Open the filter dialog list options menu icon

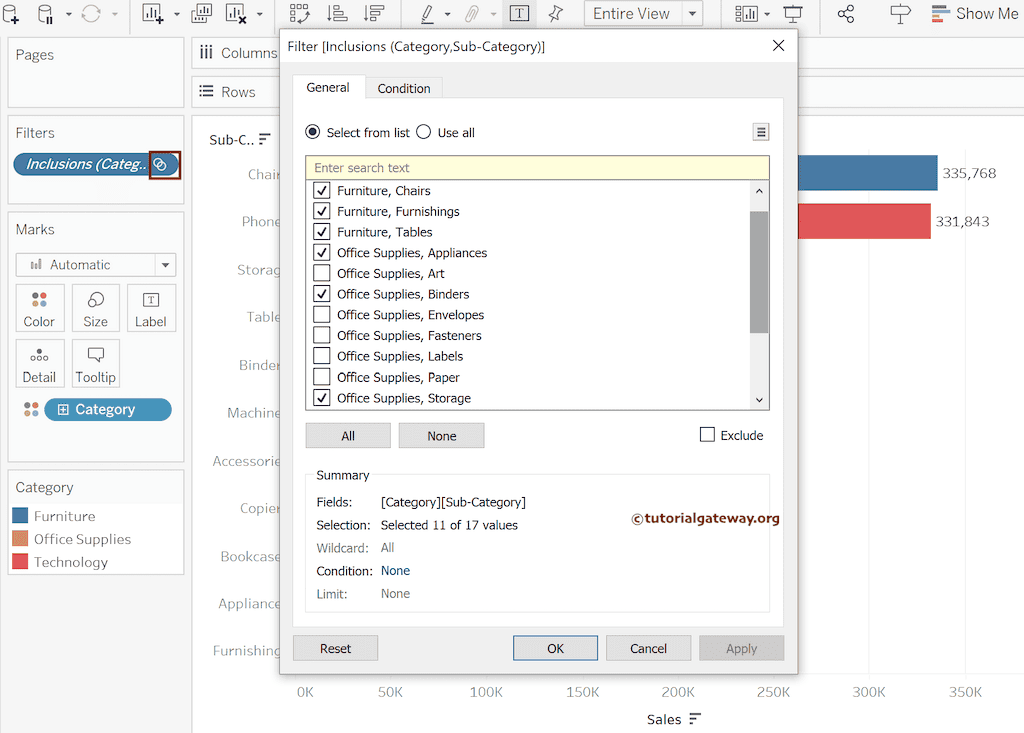pyautogui.click(x=761, y=132)
